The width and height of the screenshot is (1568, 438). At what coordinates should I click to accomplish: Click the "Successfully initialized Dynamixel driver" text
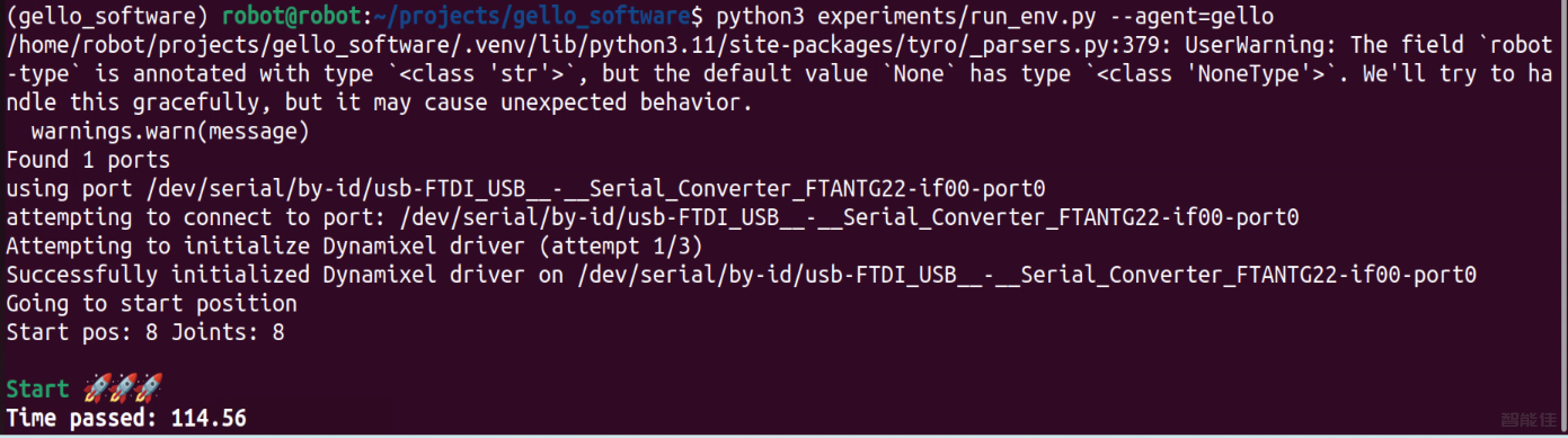click(x=265, y=275)
